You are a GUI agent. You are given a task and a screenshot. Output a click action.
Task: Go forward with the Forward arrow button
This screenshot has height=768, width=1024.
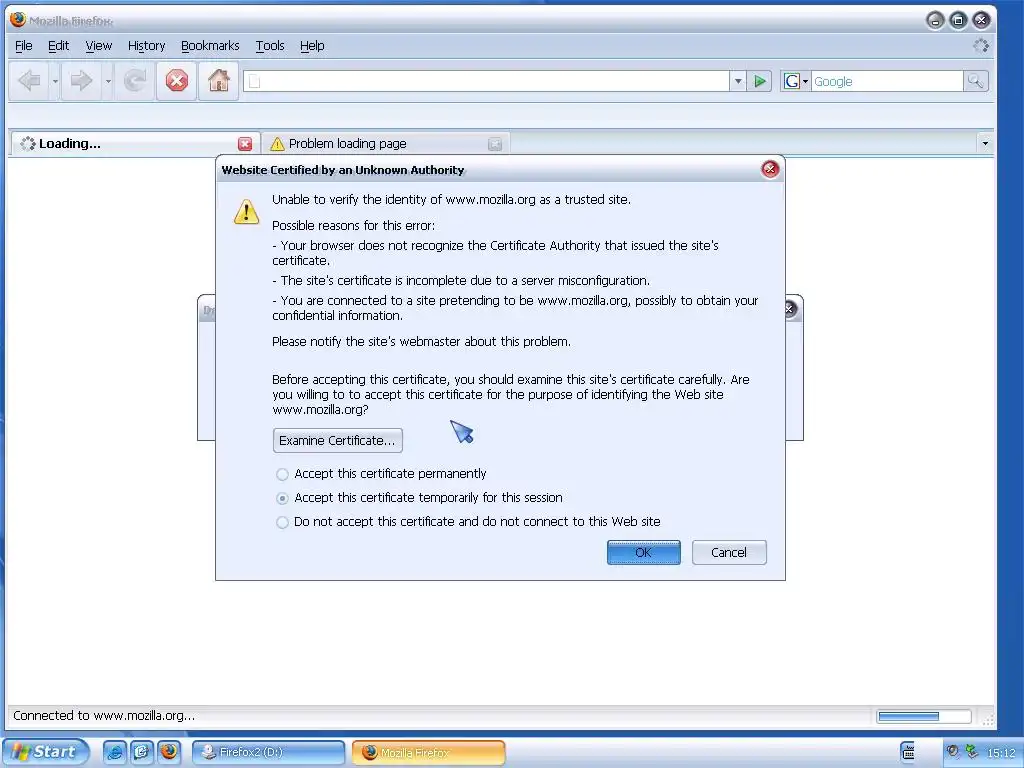click(81, 81)
